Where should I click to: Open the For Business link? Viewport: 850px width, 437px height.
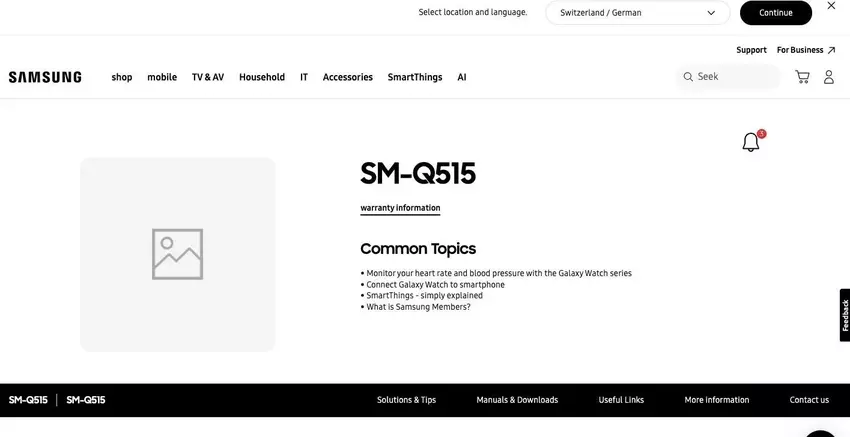pos(805,50)
